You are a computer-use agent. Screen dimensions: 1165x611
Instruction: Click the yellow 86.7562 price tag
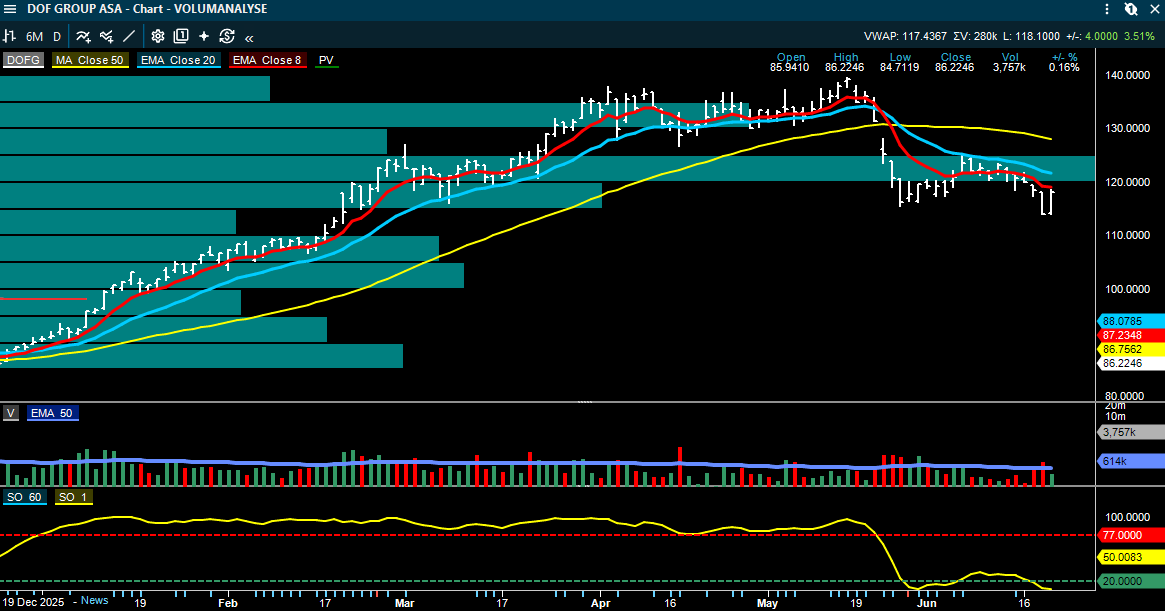[x=1131, y=349]
